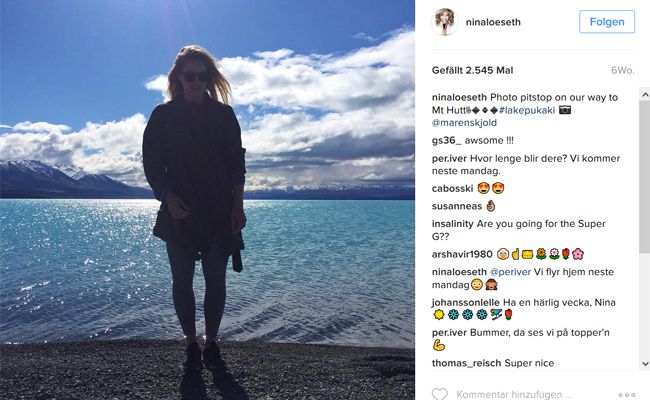Viewport: 650px width, 400px height.
Task: Open ninaloeseth username in post header
Action: 493,22
